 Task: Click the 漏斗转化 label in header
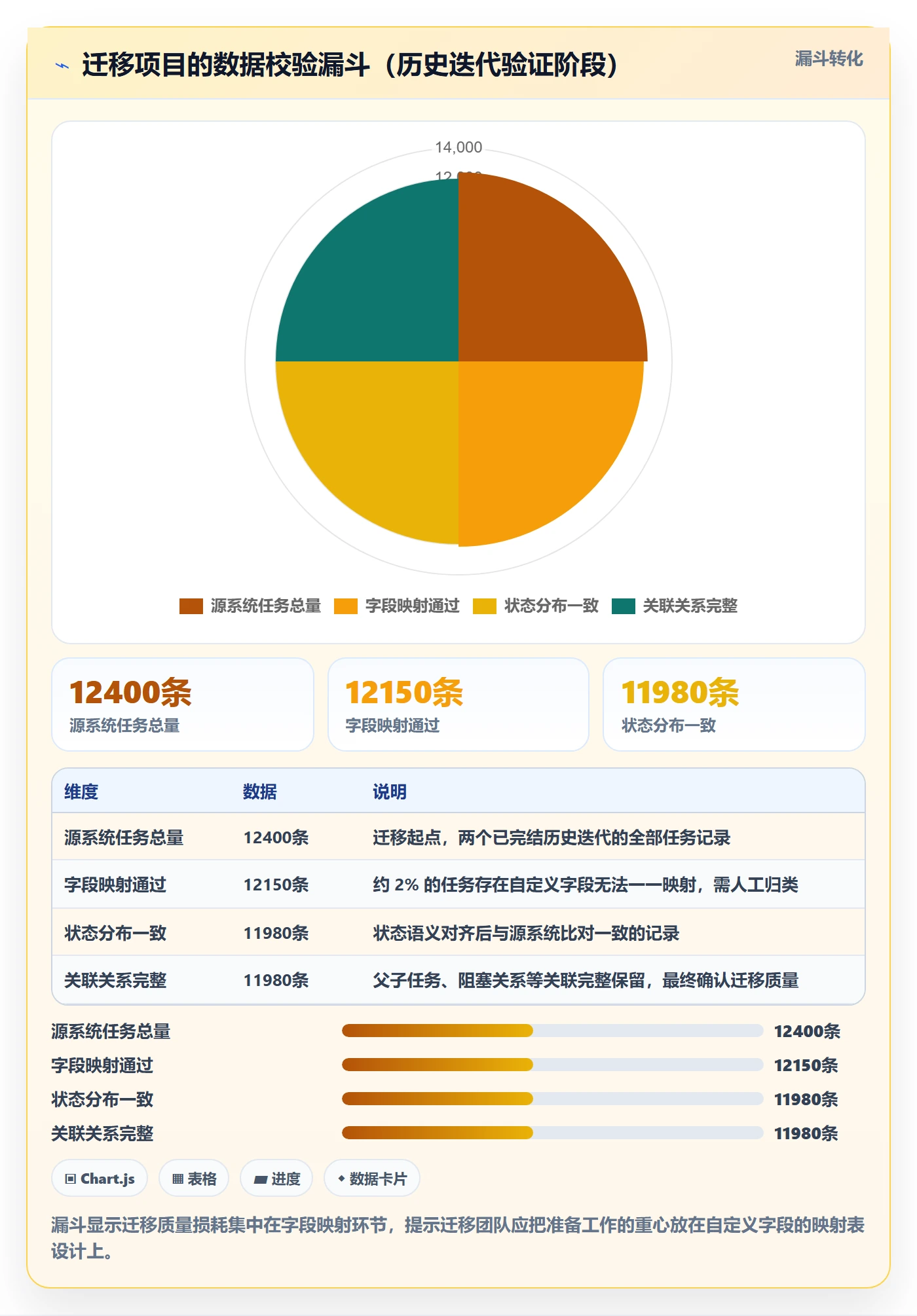[829, 59]
